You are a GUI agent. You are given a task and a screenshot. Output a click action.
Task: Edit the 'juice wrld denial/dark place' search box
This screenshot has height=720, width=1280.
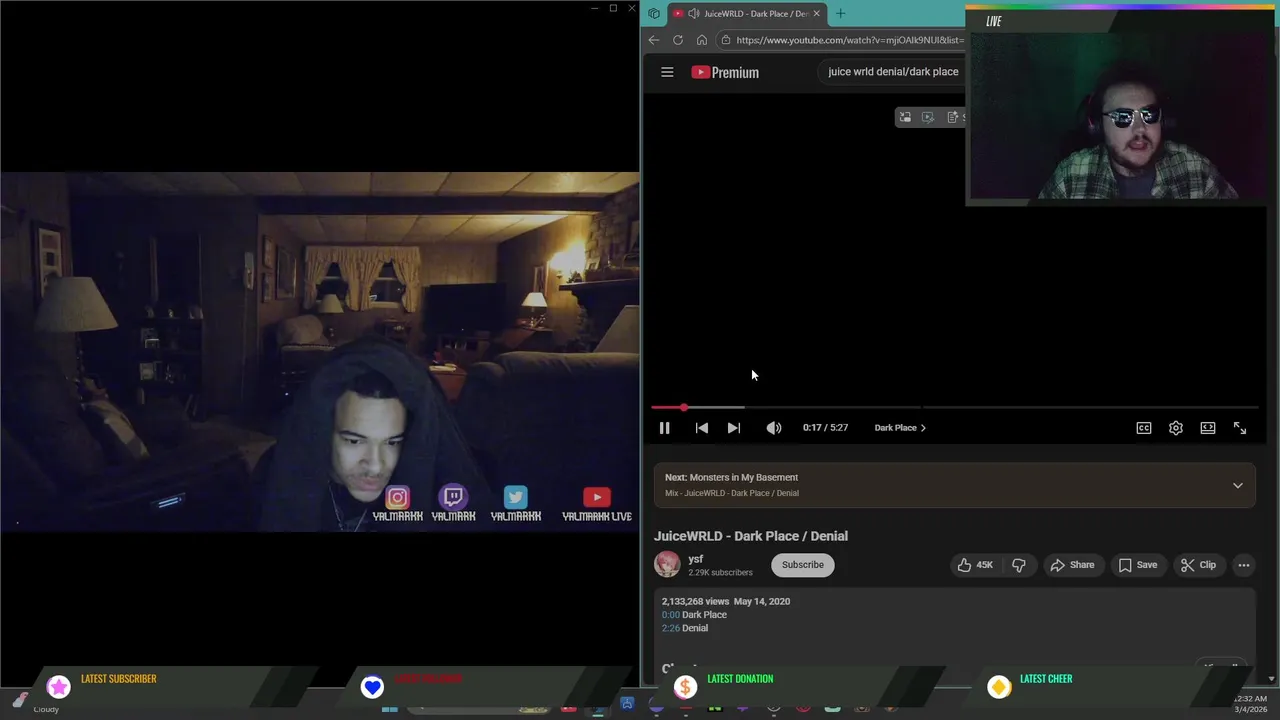(893, 72)
